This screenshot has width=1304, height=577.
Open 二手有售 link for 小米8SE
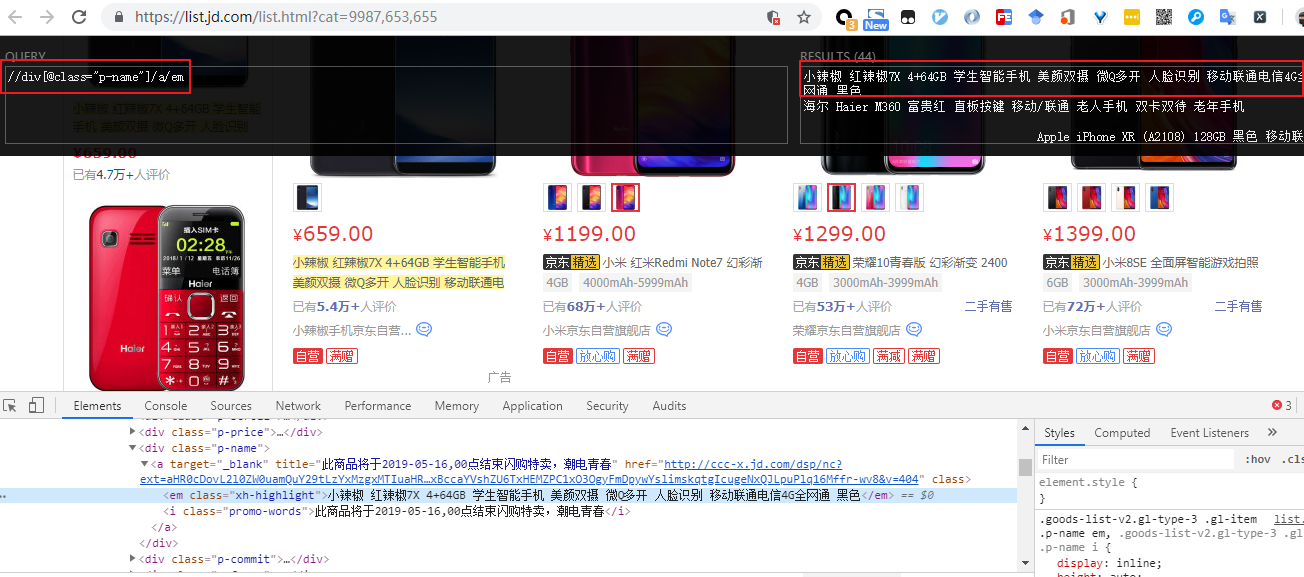click(1238, 307)
